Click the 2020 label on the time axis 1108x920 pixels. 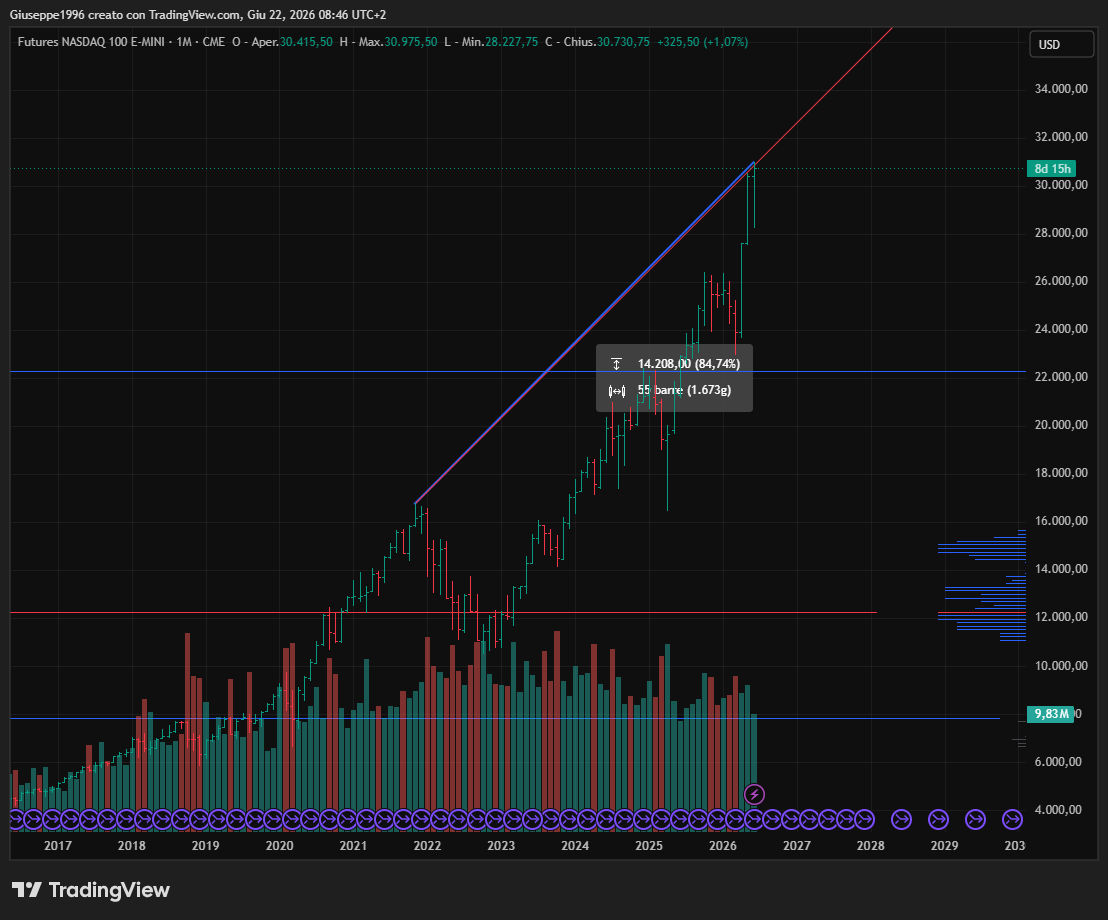point(280,846)
